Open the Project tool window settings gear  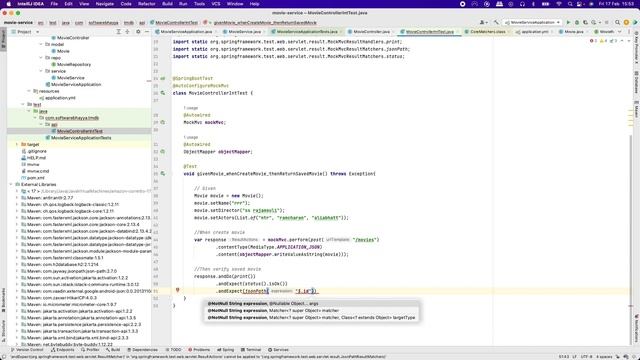(138, 31)
